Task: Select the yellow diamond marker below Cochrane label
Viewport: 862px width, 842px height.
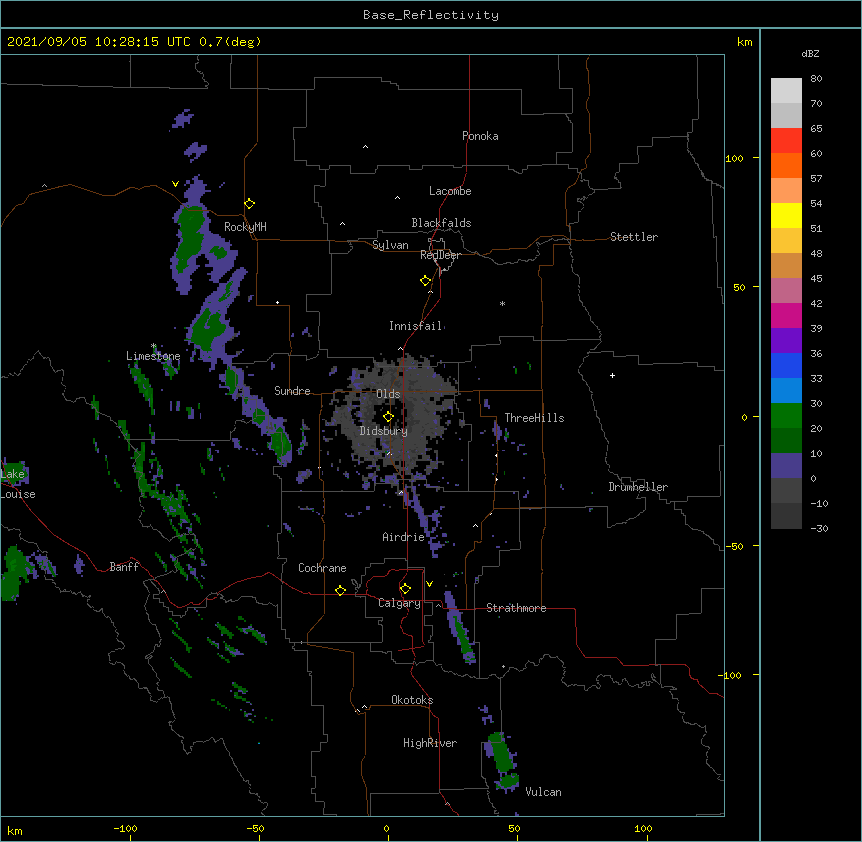Action: pyautogui.click(x=340, y=590)
